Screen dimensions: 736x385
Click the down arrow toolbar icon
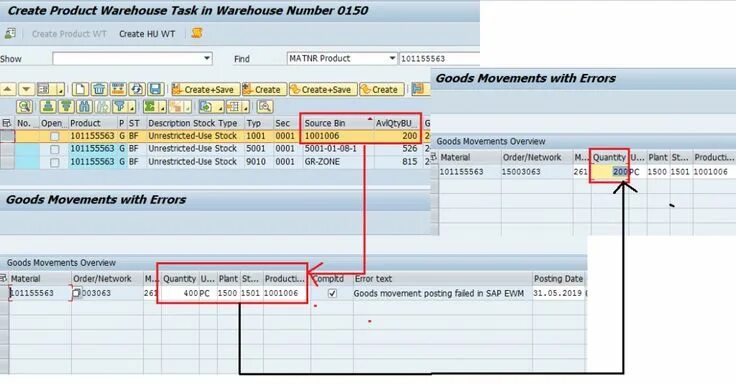[x=26, y=89]
